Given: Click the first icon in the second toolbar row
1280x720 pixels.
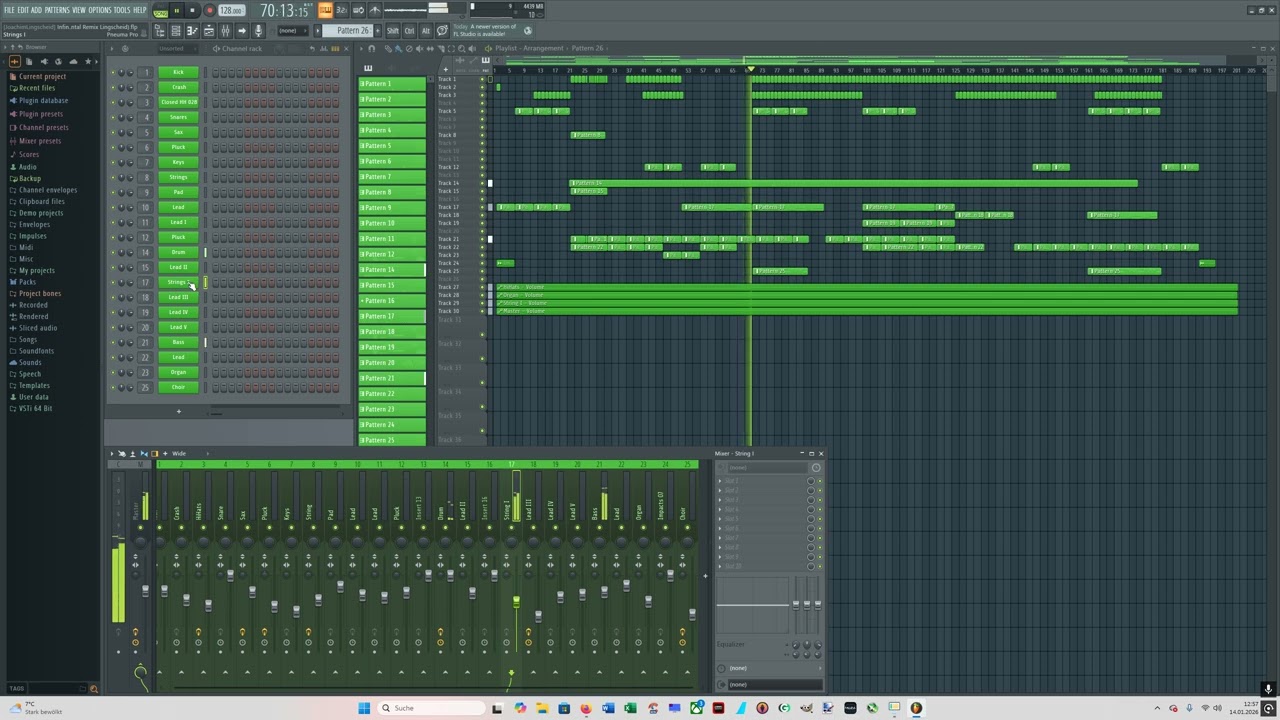Looking at the screenshot, I should (x=159, y=31).
